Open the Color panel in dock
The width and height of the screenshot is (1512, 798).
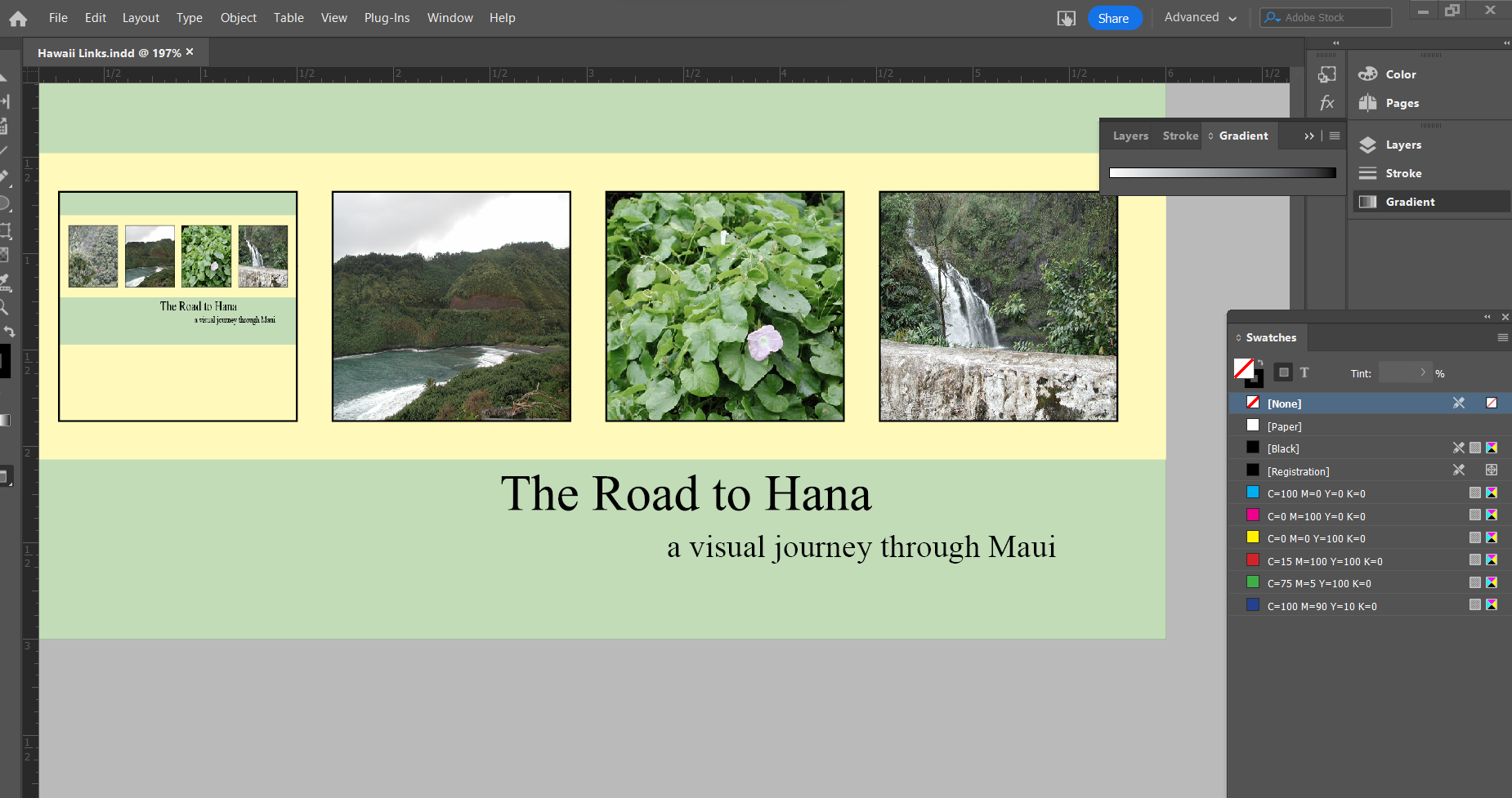coord(1400,74)
